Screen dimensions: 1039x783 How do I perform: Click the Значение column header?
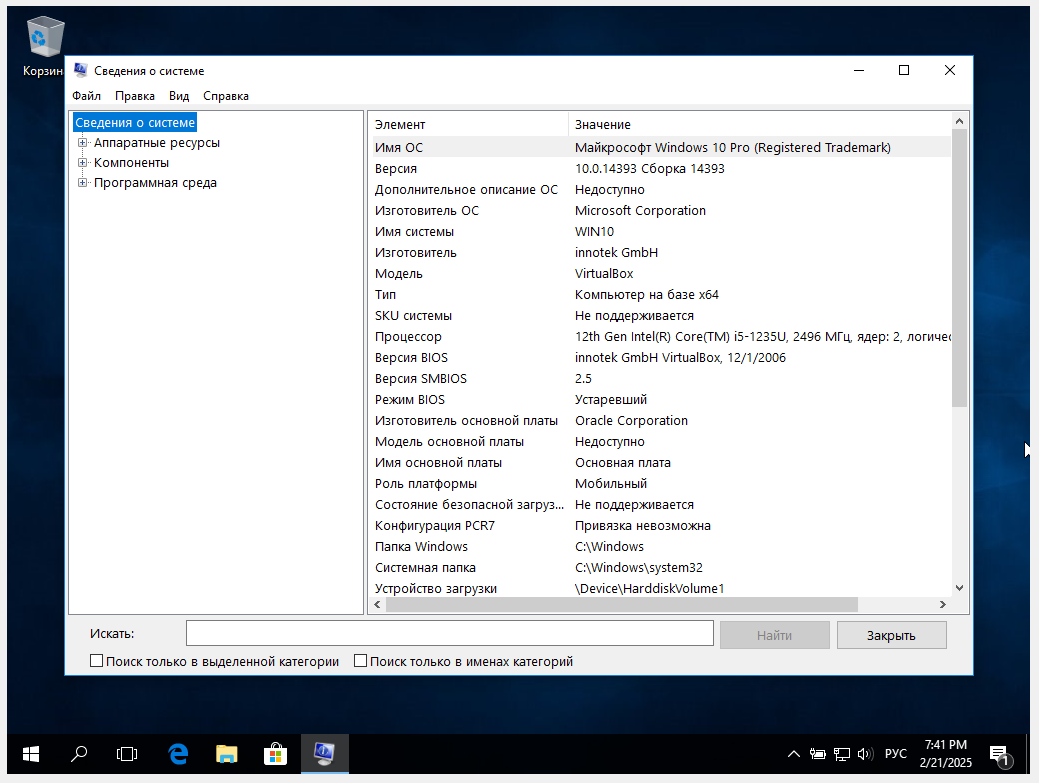click(759, 125)
